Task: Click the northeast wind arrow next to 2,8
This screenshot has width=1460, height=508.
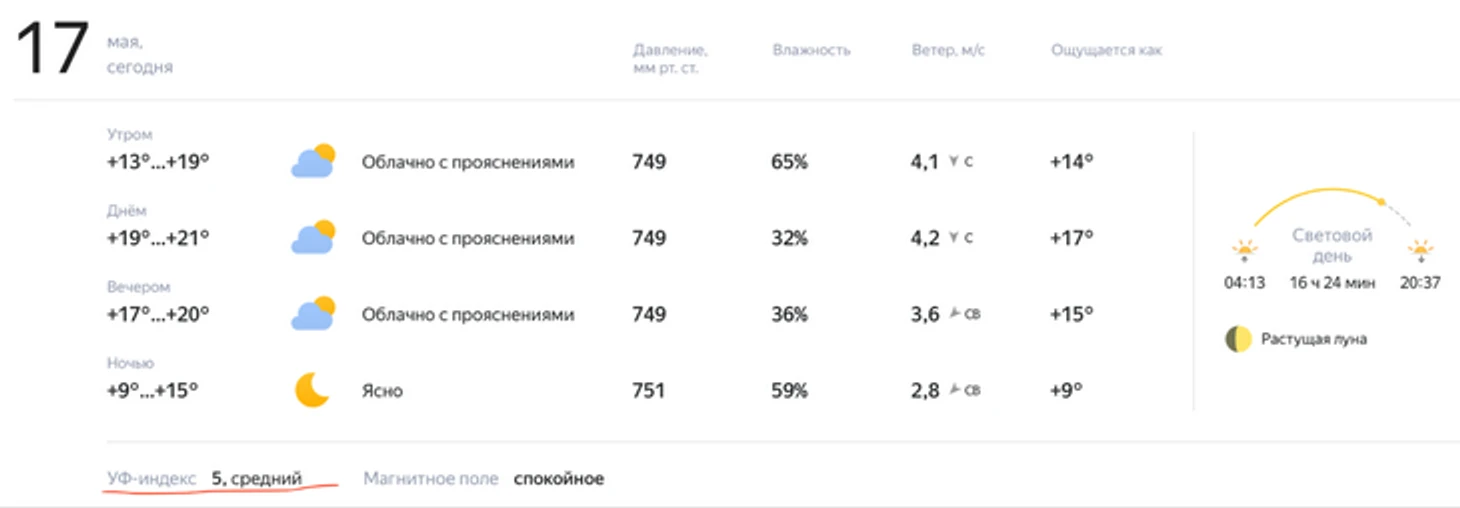Action: [954, 390]
